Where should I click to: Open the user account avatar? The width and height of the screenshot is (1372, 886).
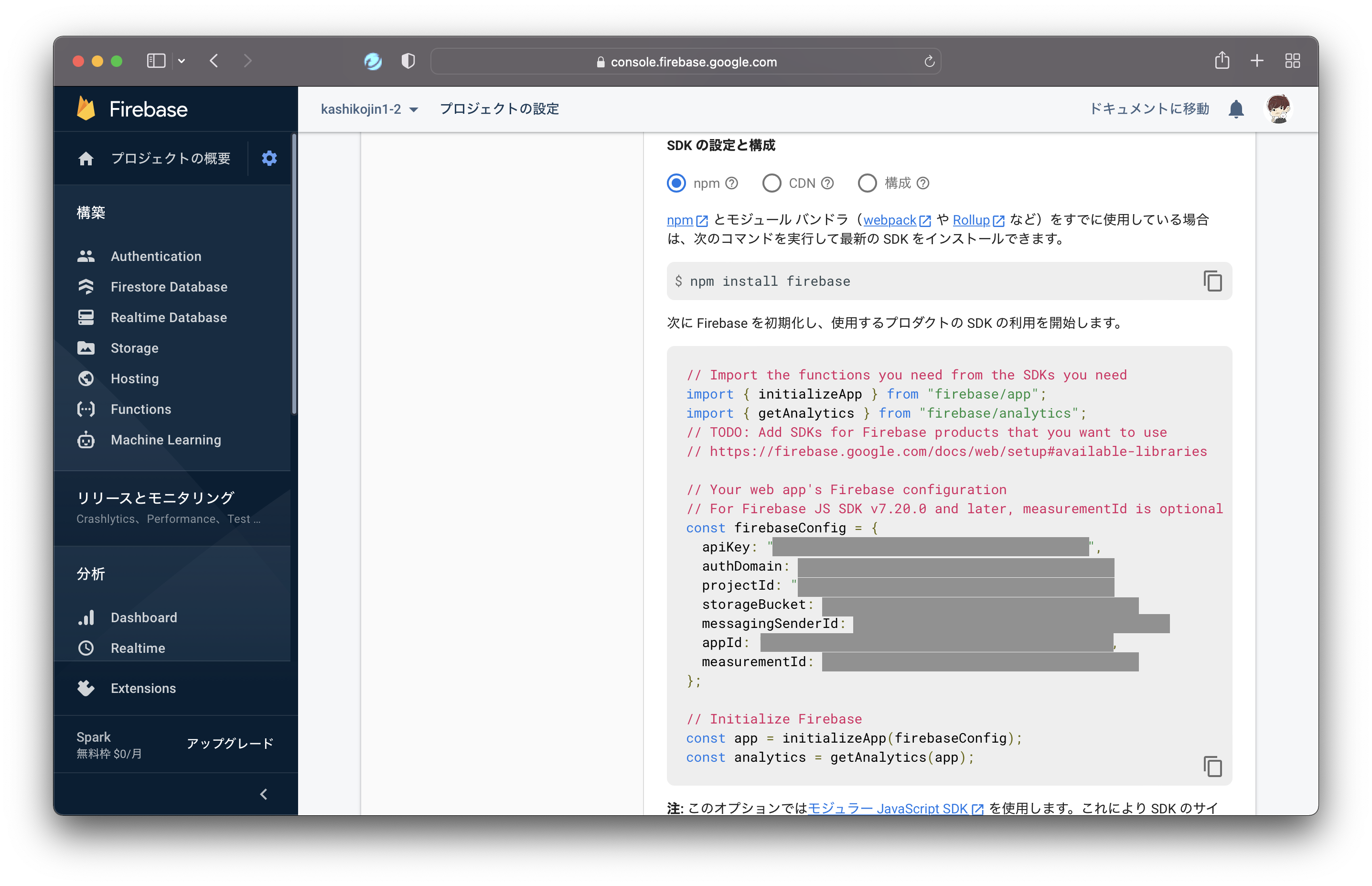pyautogui.click(x=1279, y=109)
